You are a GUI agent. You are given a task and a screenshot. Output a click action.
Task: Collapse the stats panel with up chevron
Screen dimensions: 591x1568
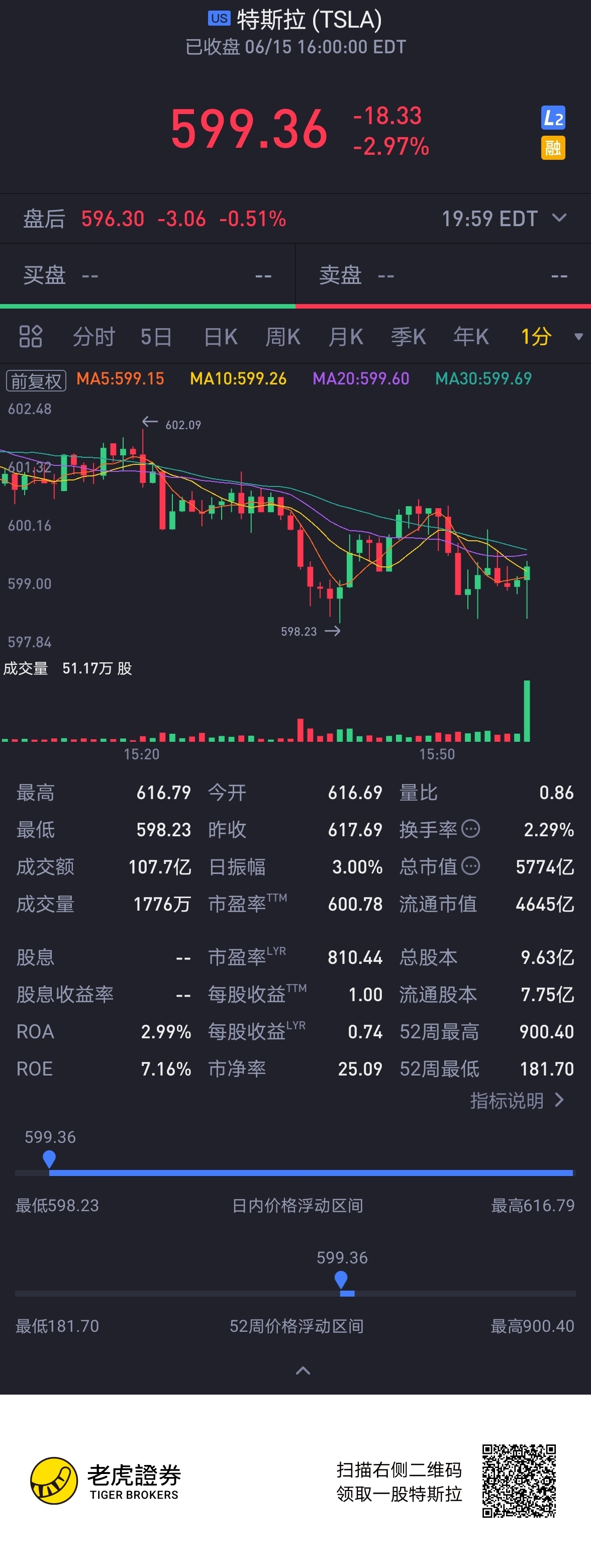(303, 1371)
